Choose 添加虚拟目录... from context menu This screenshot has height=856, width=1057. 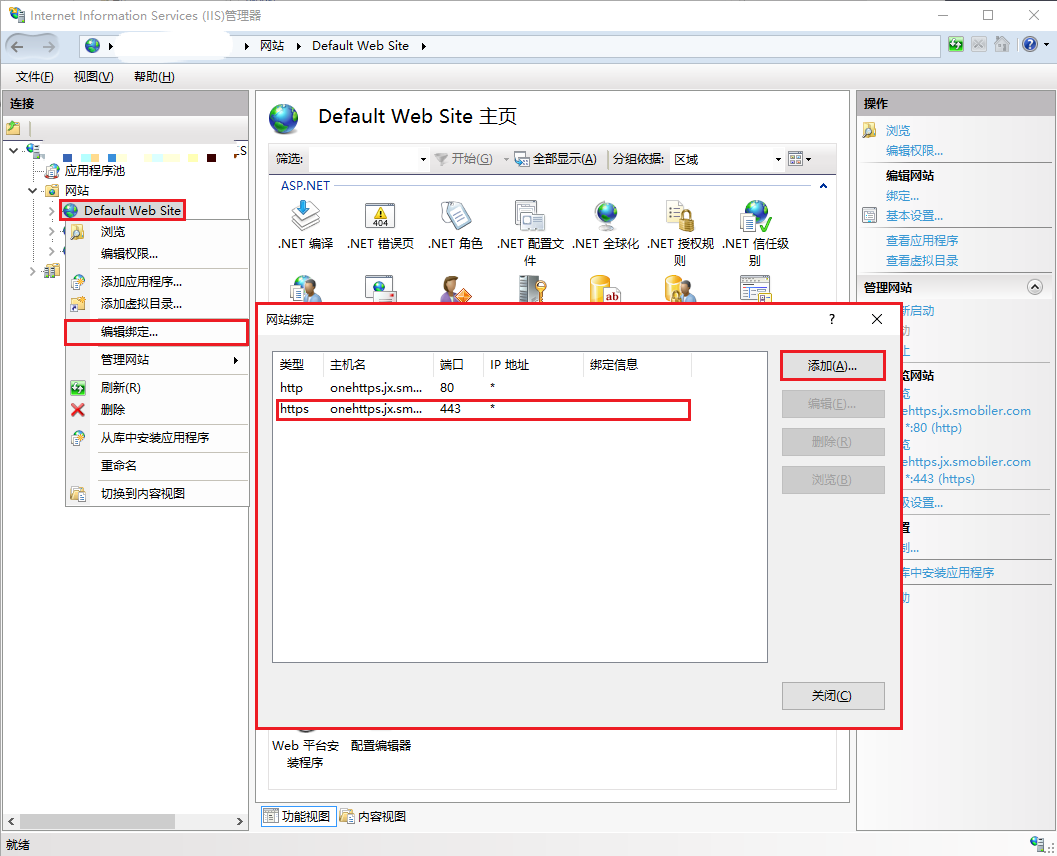(x=156, y=304)
